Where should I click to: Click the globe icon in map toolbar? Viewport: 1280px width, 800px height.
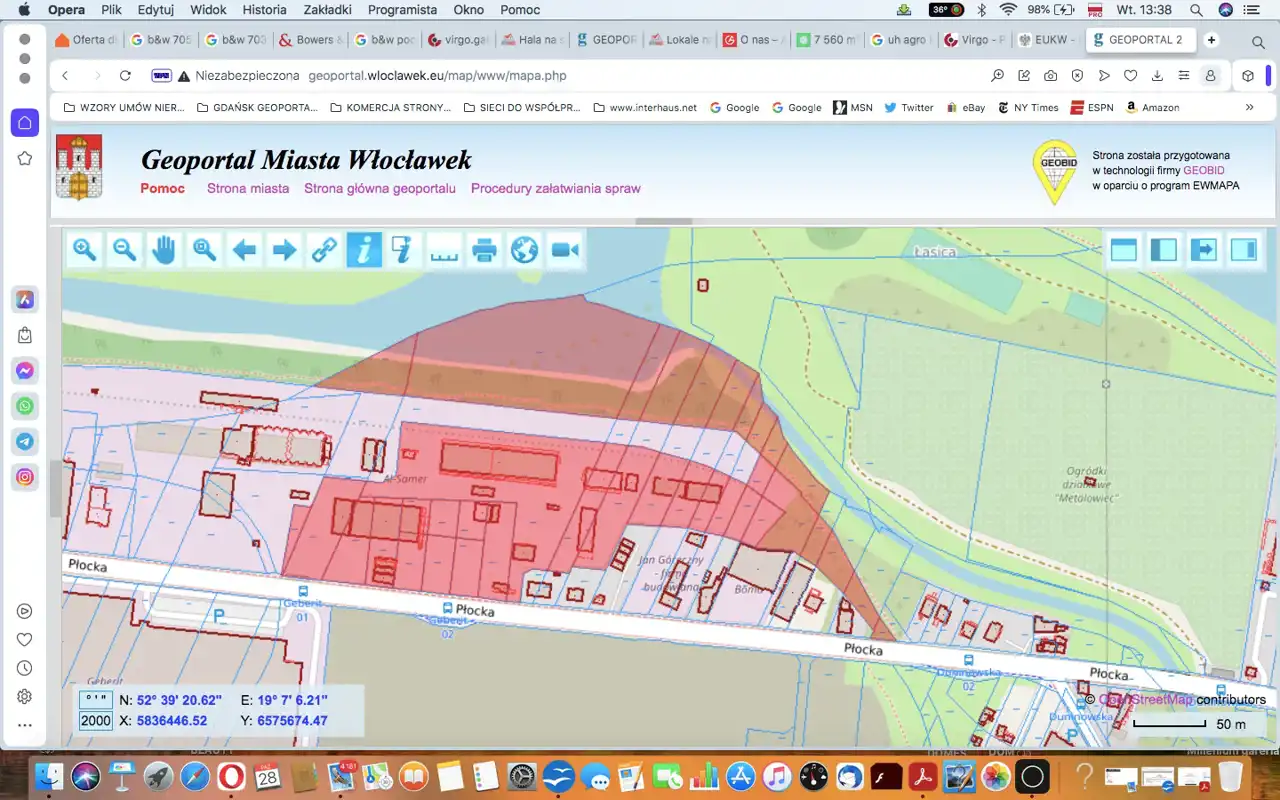(x=525, y=250)
